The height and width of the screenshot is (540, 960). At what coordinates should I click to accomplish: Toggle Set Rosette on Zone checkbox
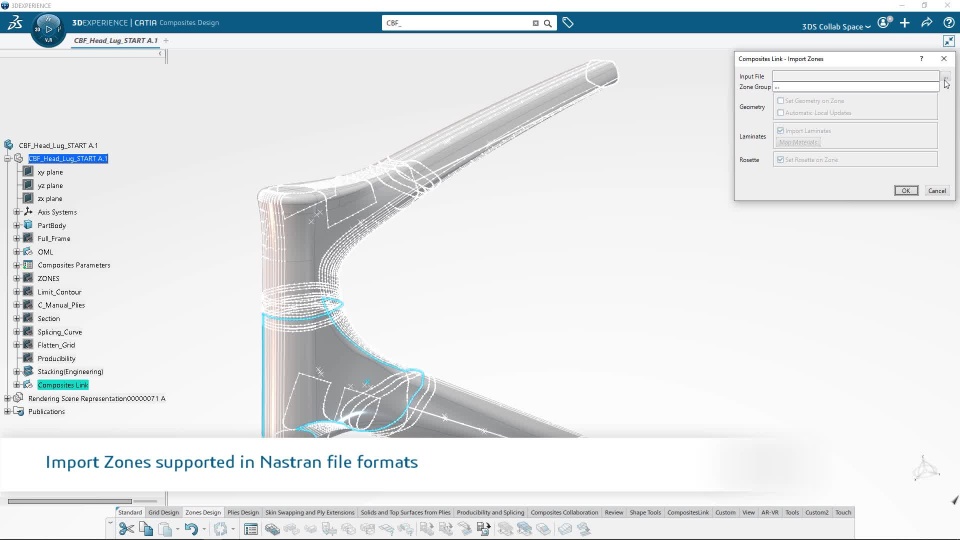tap(781, 159)
